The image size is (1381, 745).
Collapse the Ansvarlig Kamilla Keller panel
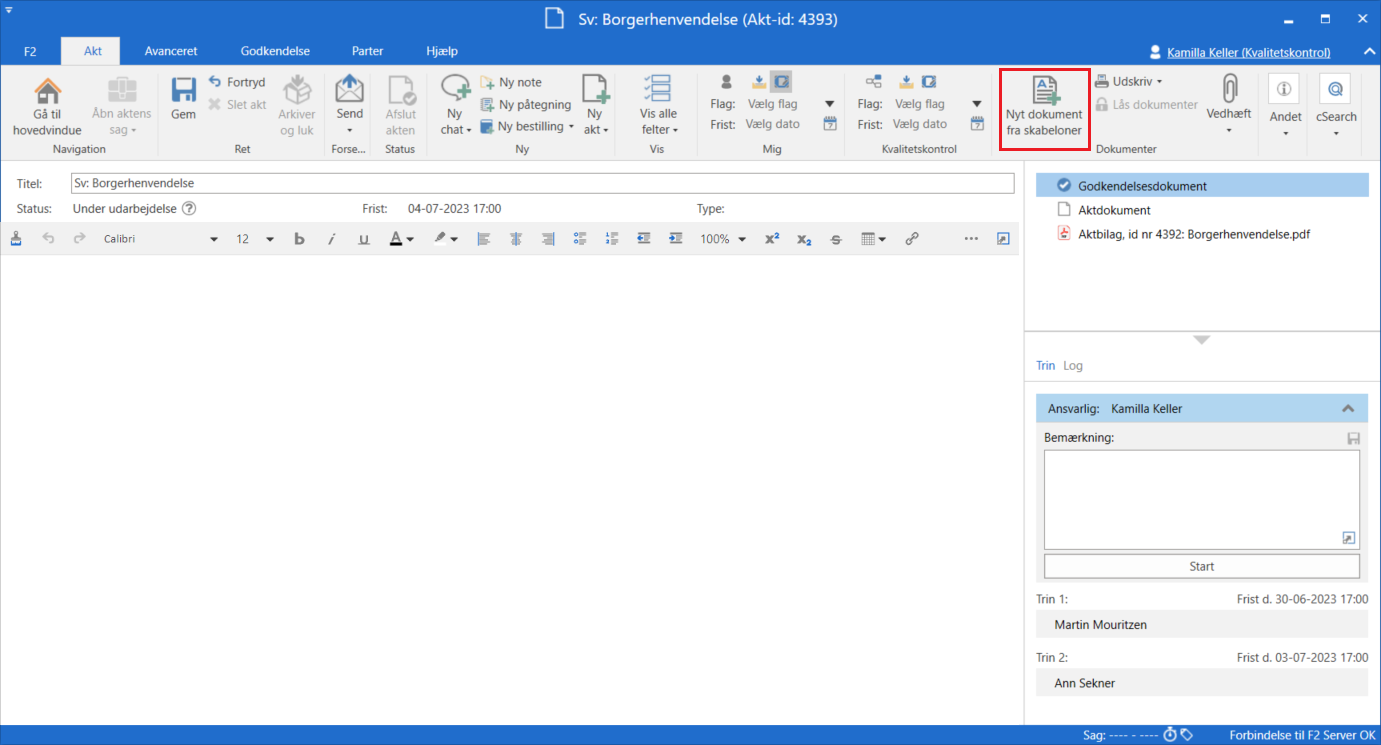(1348, 409)
